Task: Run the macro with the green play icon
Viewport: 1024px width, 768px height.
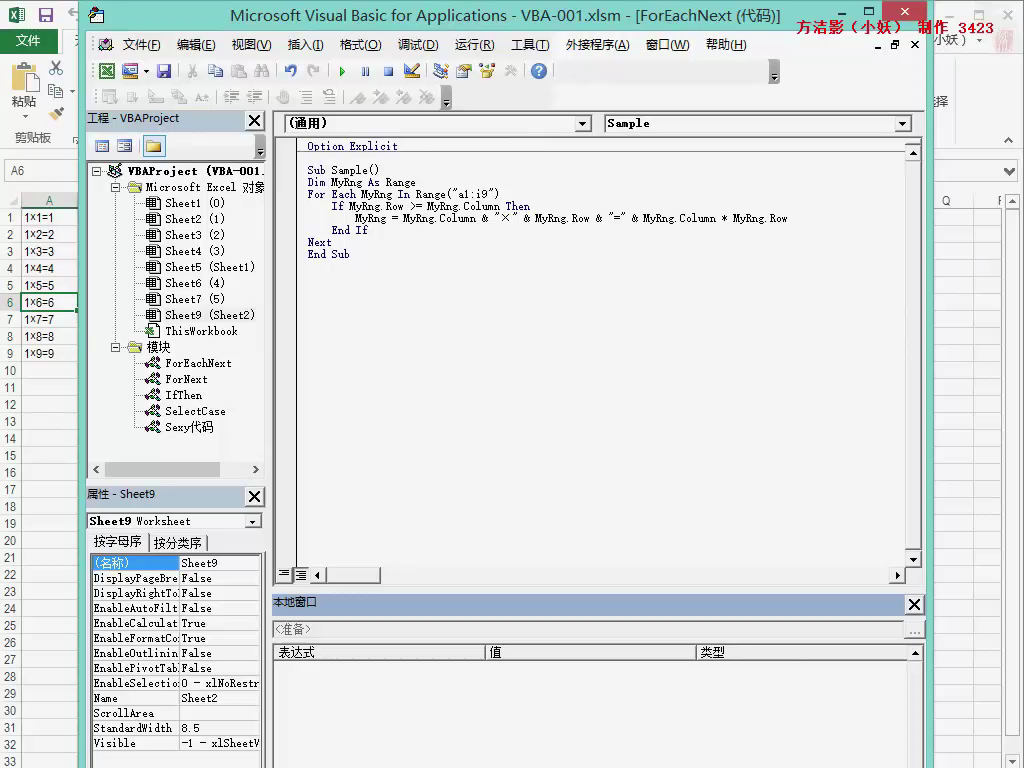Action: point(342,71)
